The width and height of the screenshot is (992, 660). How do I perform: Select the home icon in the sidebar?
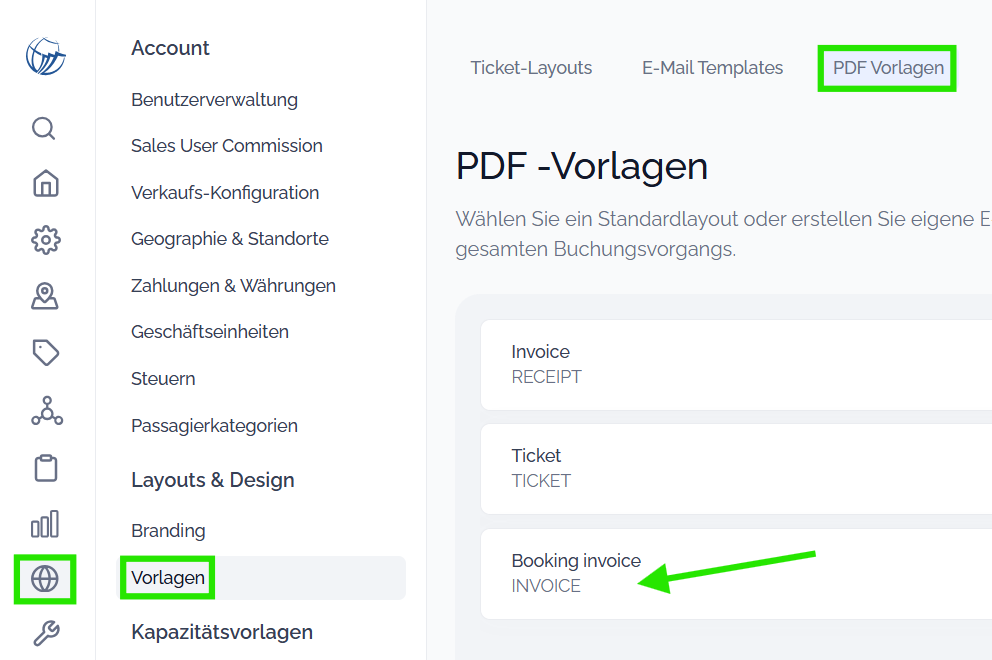coord(44,184)
